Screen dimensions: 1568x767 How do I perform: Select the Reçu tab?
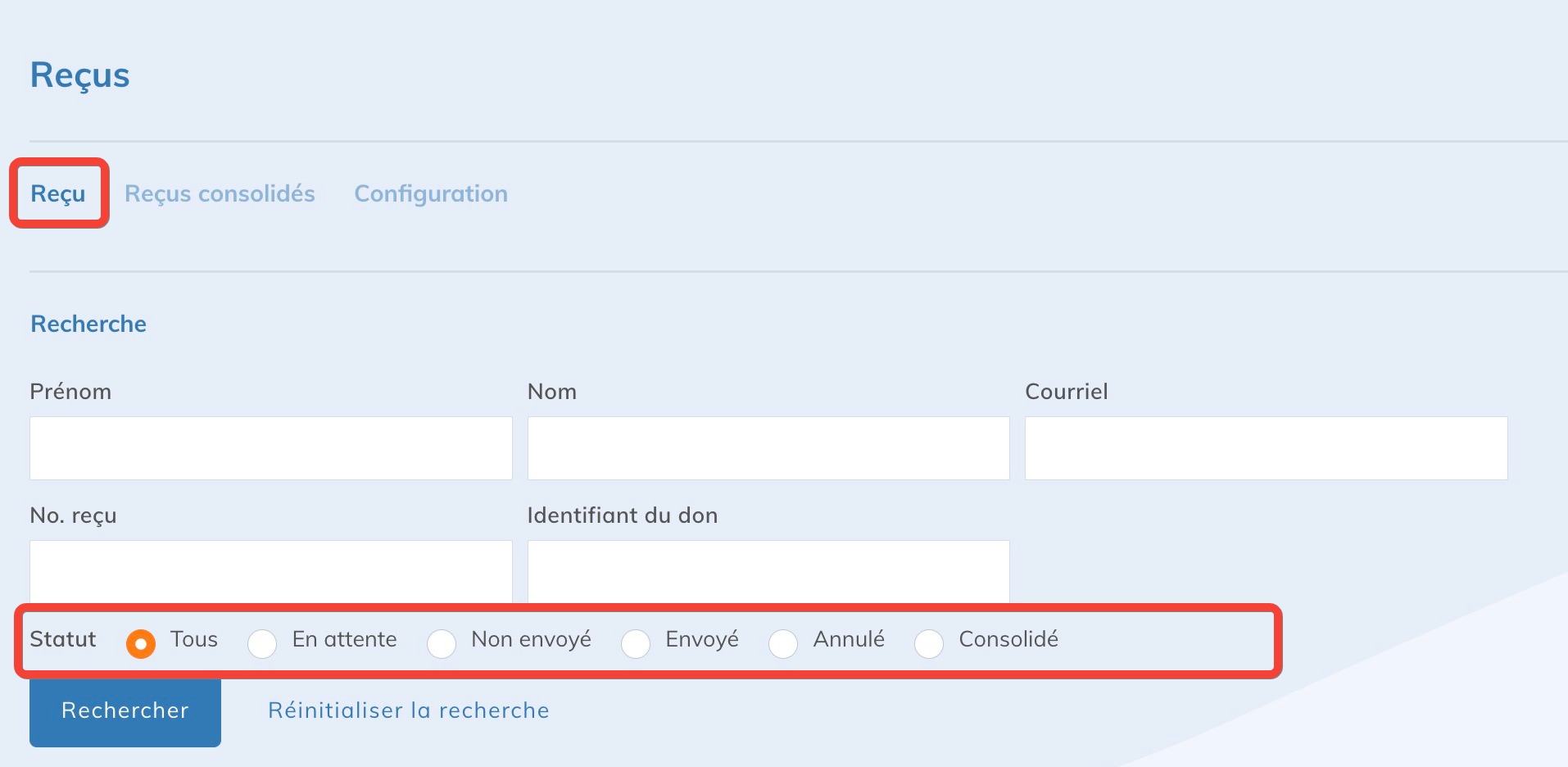click(58, 193)
